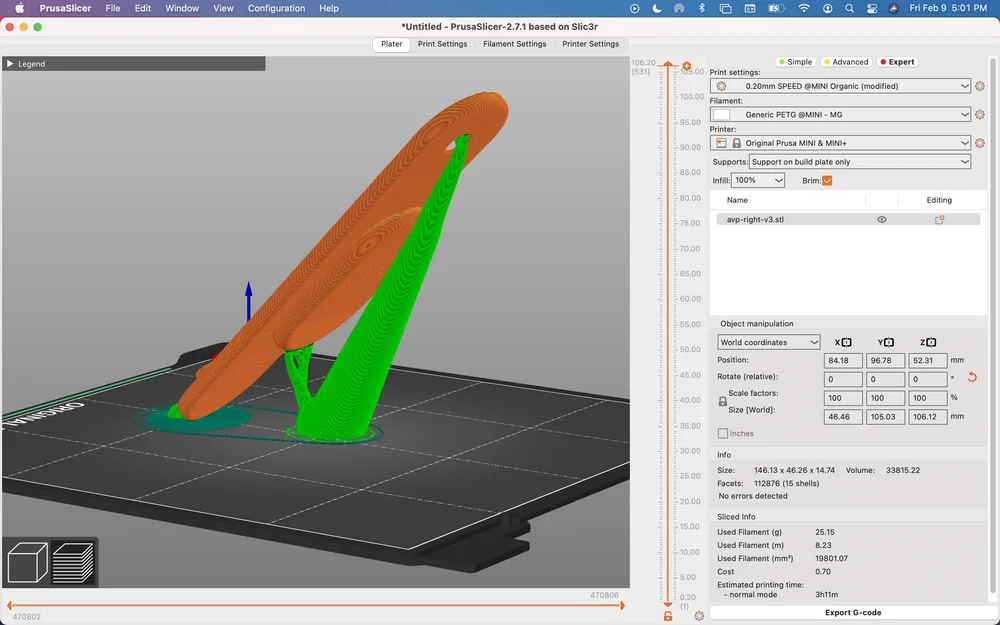The height and width of the screenshot is (625, 1000).
Task: Open the Apple menu
Action: [x=19, y=8]
